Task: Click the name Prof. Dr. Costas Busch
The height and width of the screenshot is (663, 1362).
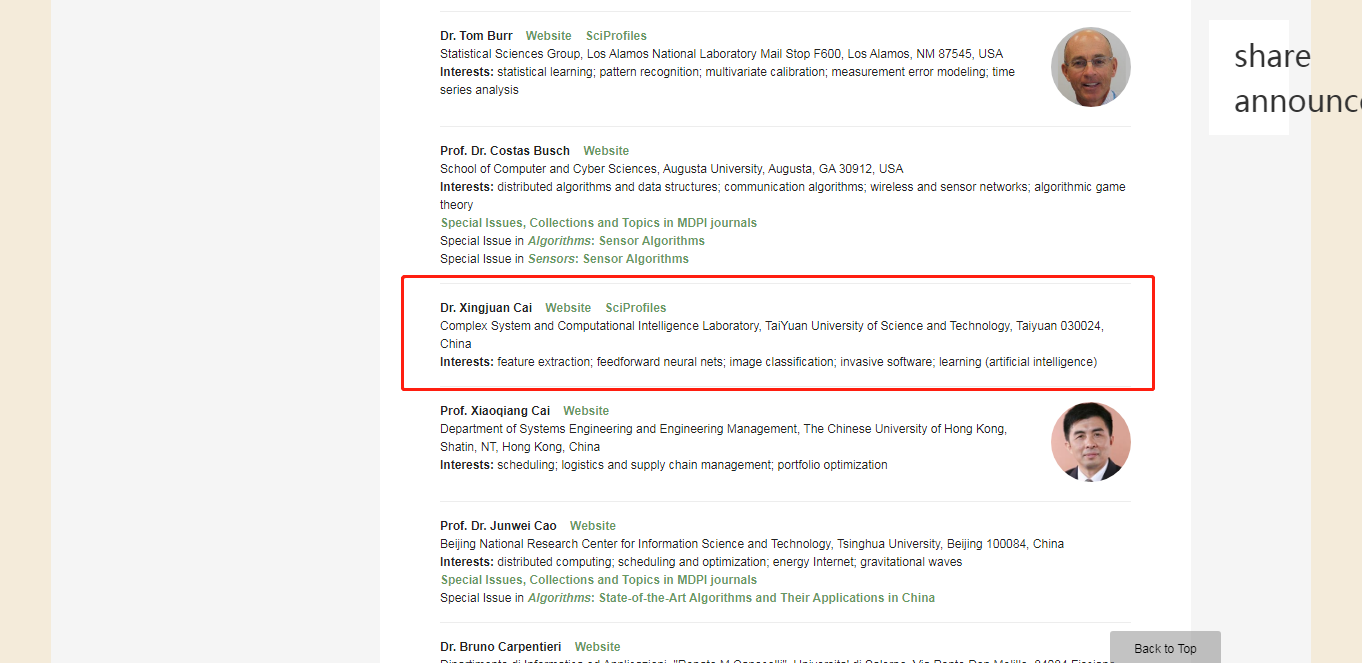Action: pos(505,151)
